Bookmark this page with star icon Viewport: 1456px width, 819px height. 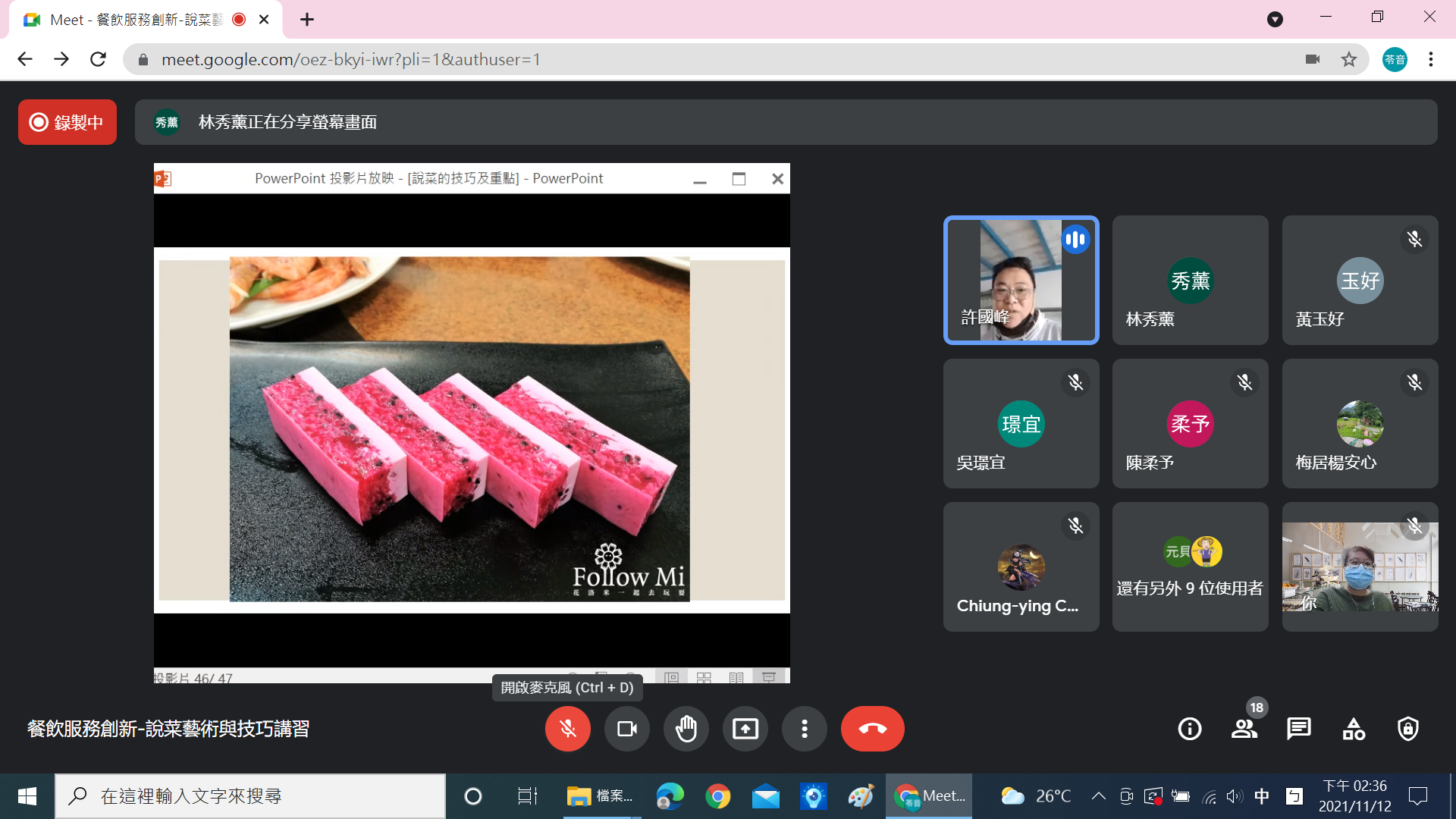[x=1348, y=59]
